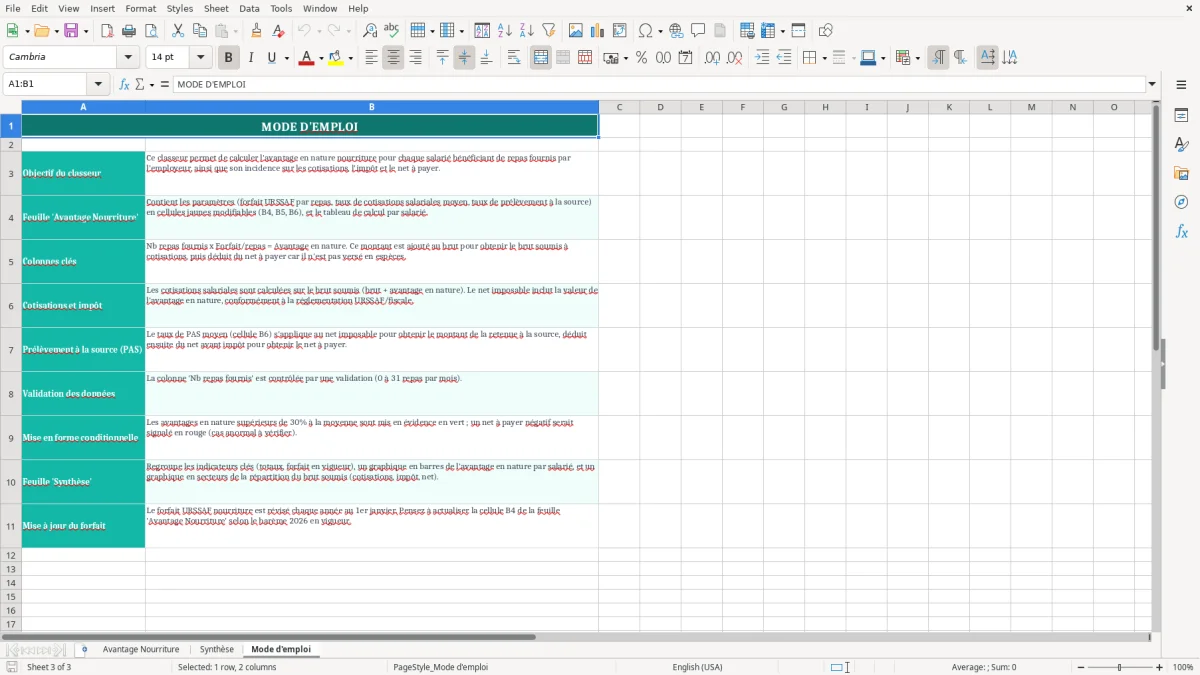Open Find & Replace

pyautogui.click(x=370, y=31)
